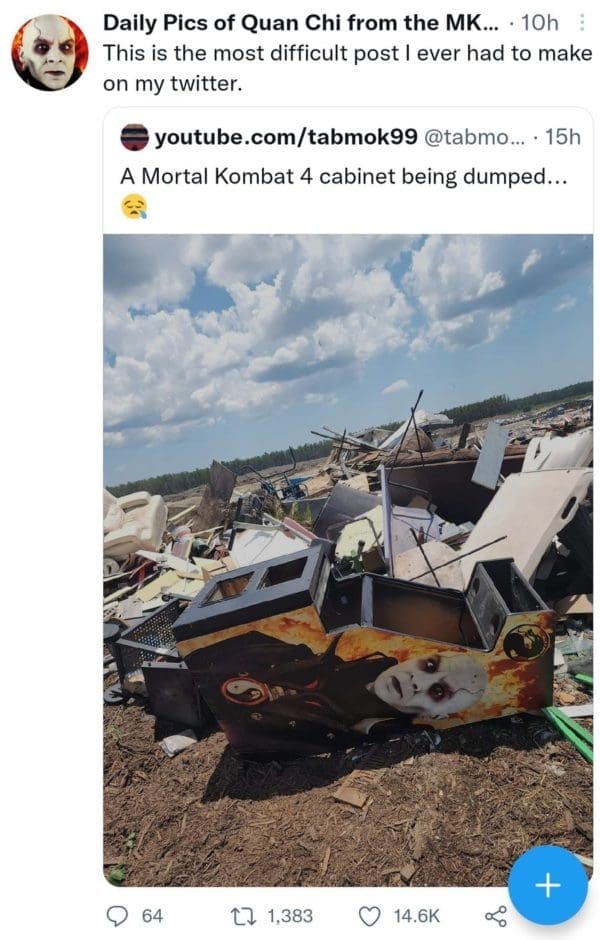Open the dumped arcade cabinet photo
Viewport: 600px width, 940px height.
coord(348,560)
